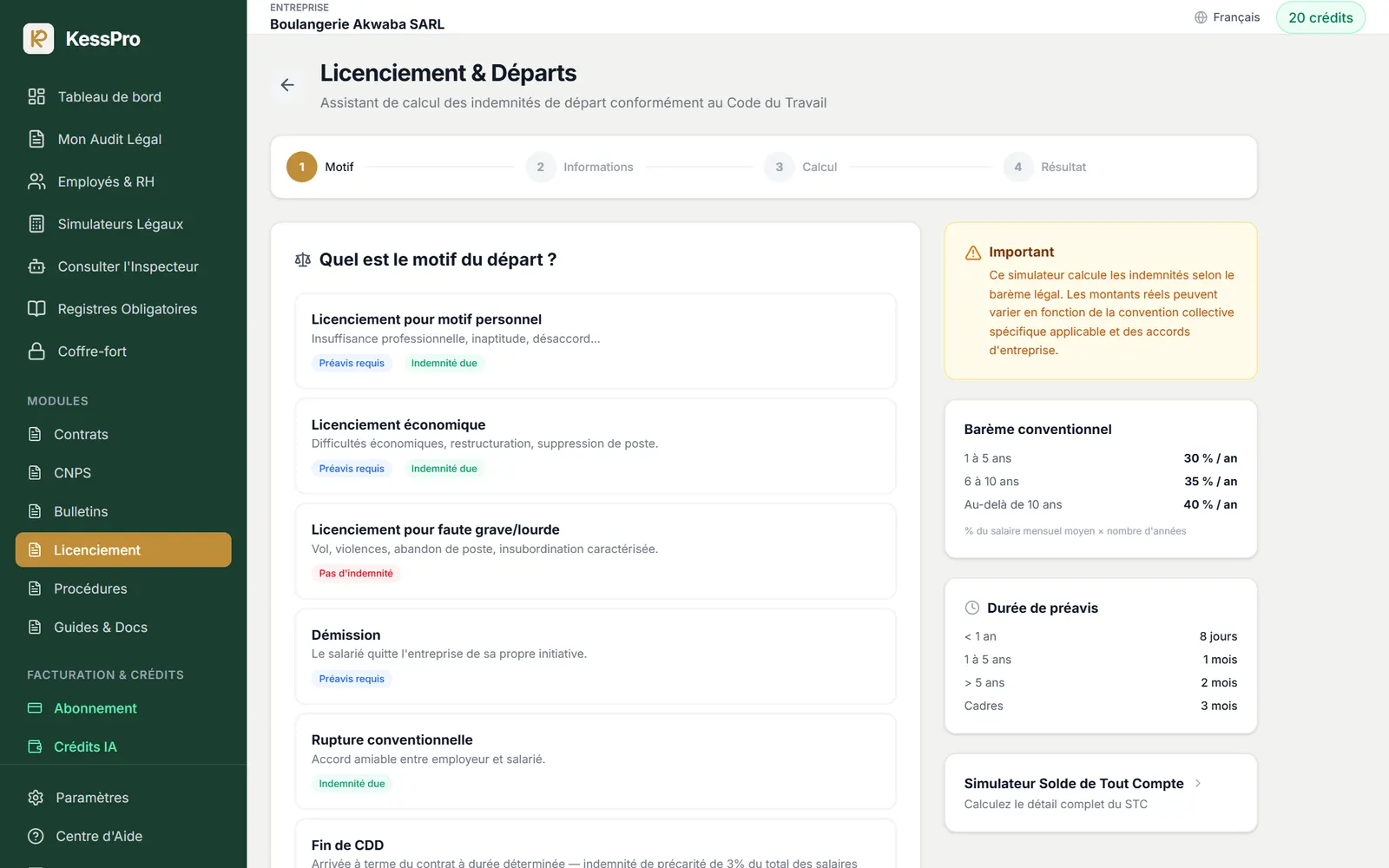The width and height of the screenshot is (1389, 868).
Task: Select the Bulletins file icon
Action: (x=35, y=511)
